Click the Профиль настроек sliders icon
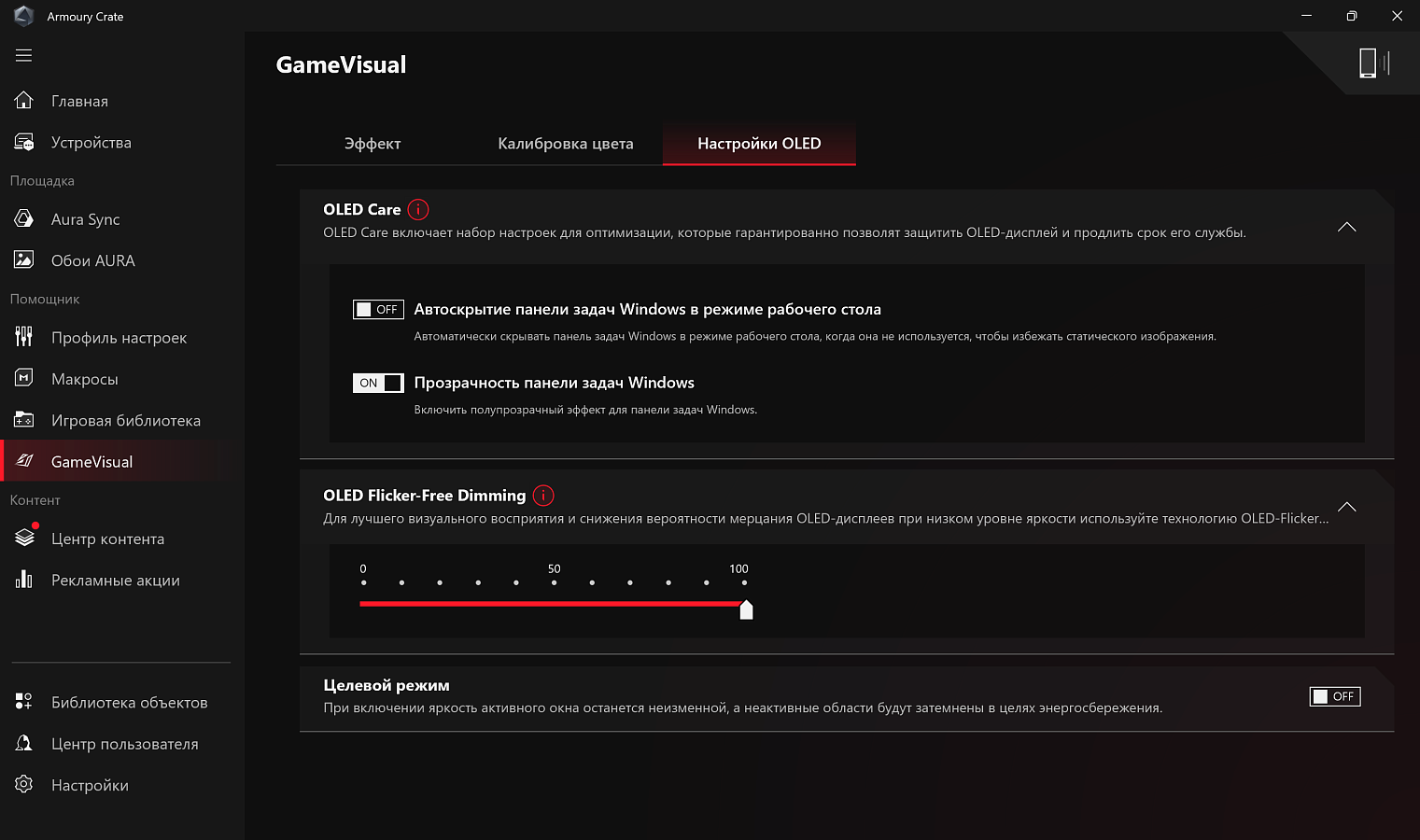Image resolution: width=1420 pixels, height=840 pixels. click(24, 337)
